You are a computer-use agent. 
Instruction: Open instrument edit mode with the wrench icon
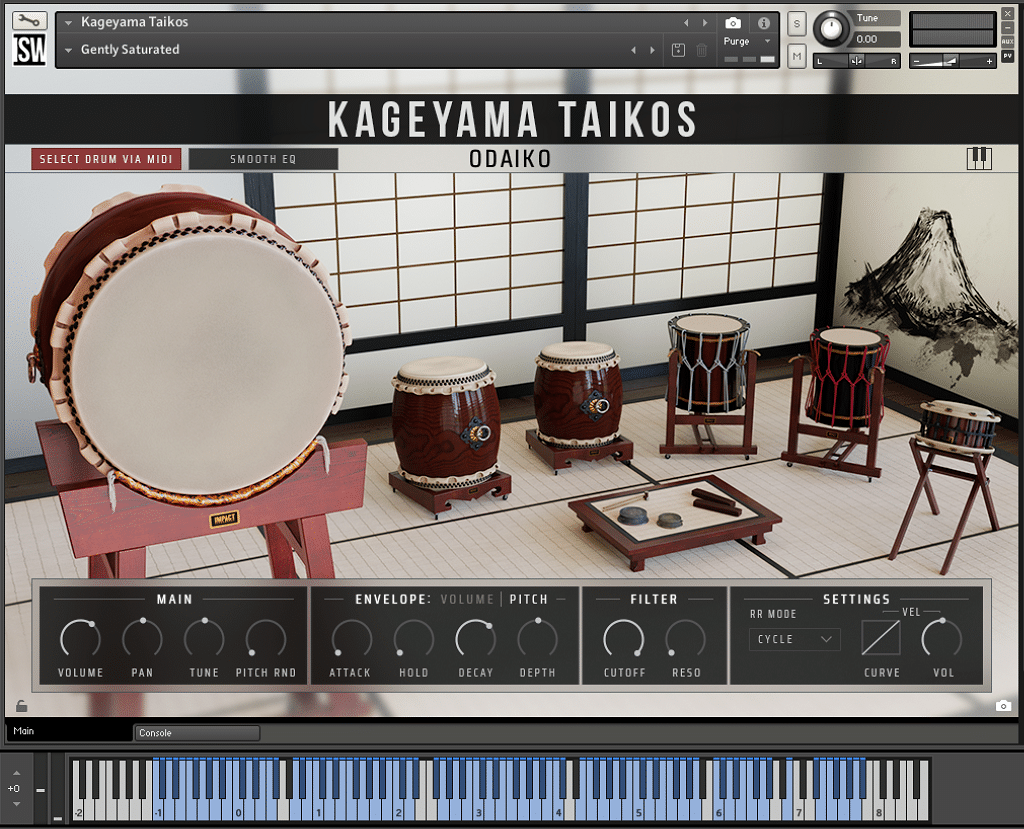tap(29, 21)
